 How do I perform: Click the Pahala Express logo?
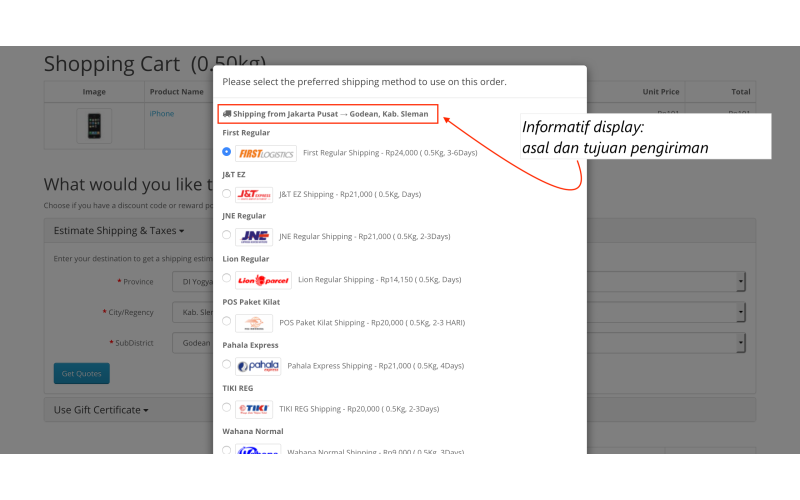(258, 366)
